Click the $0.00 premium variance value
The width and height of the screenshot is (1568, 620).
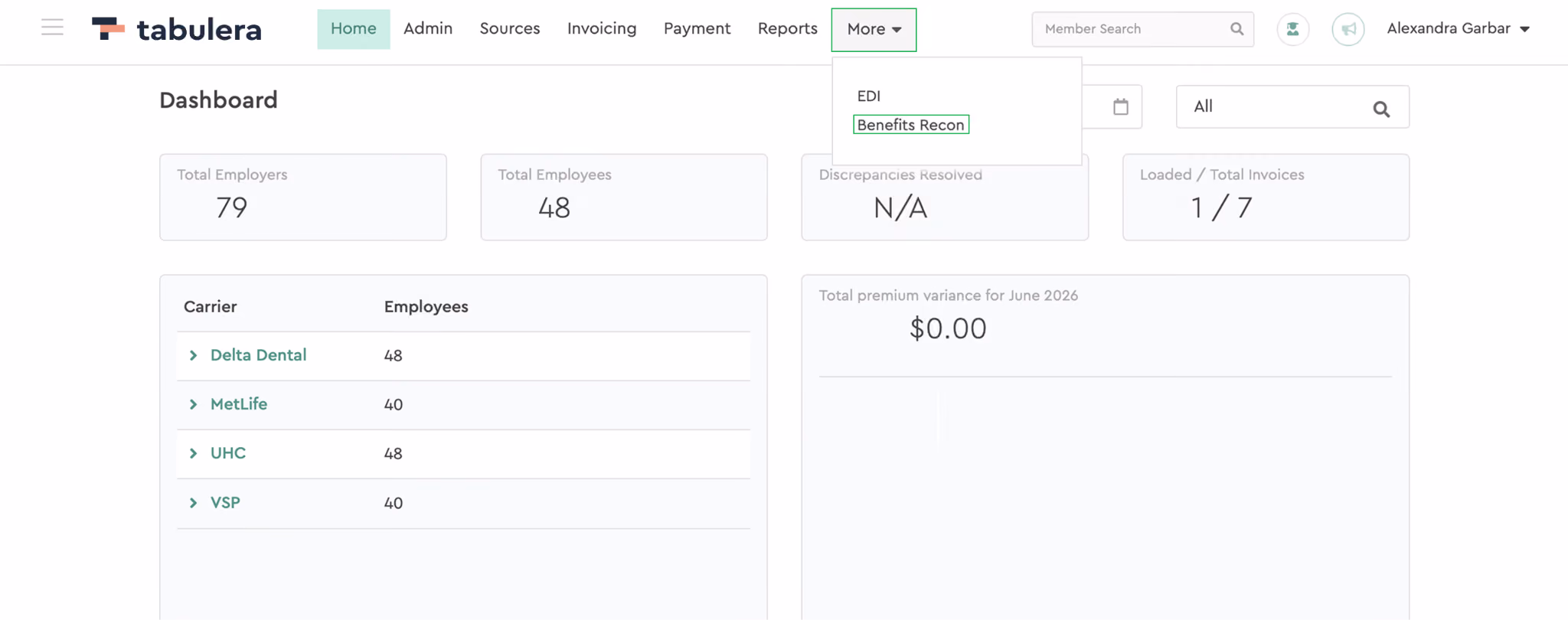[x=948, y=329]
